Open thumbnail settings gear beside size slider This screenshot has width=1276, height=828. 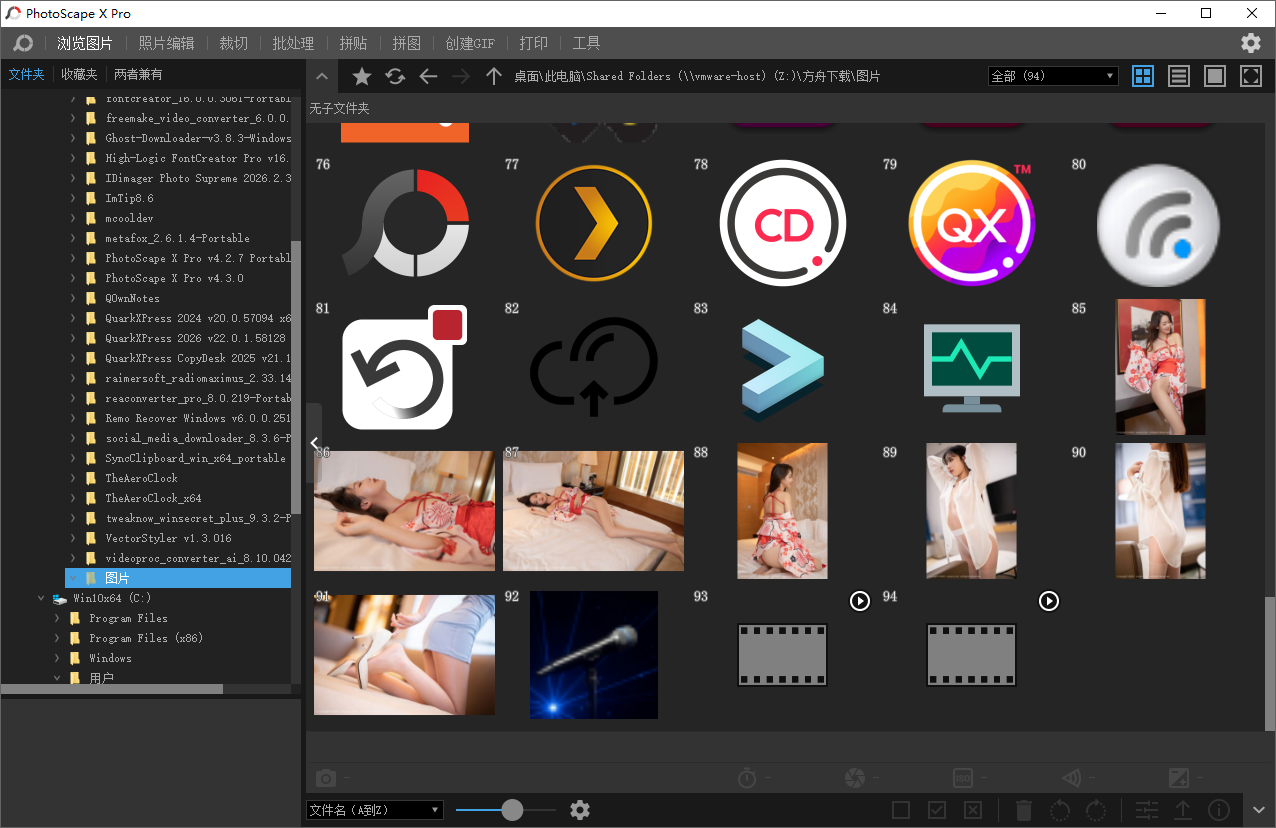tap(580, 810)
